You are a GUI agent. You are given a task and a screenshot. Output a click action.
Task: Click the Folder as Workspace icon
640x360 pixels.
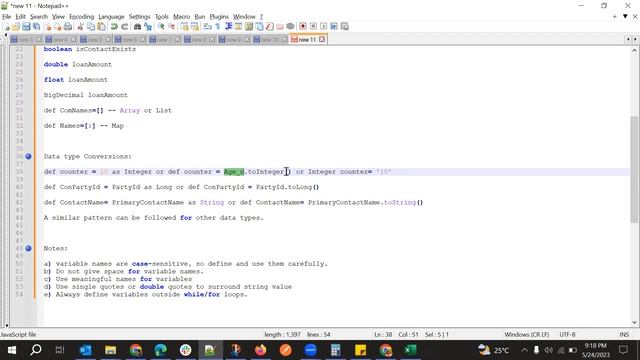pos(280,27)
